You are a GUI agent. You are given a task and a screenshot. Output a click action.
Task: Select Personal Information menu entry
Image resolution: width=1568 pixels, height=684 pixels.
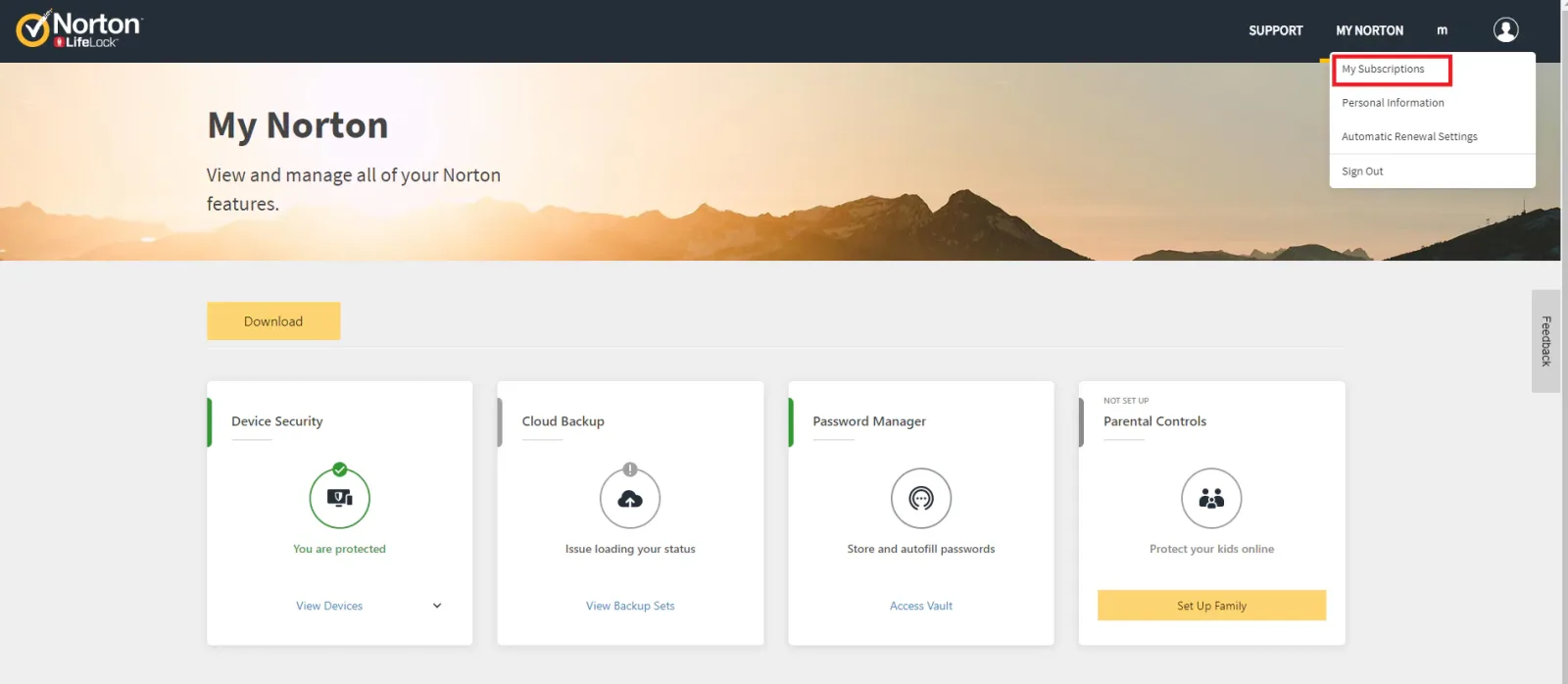(1393, 103)
